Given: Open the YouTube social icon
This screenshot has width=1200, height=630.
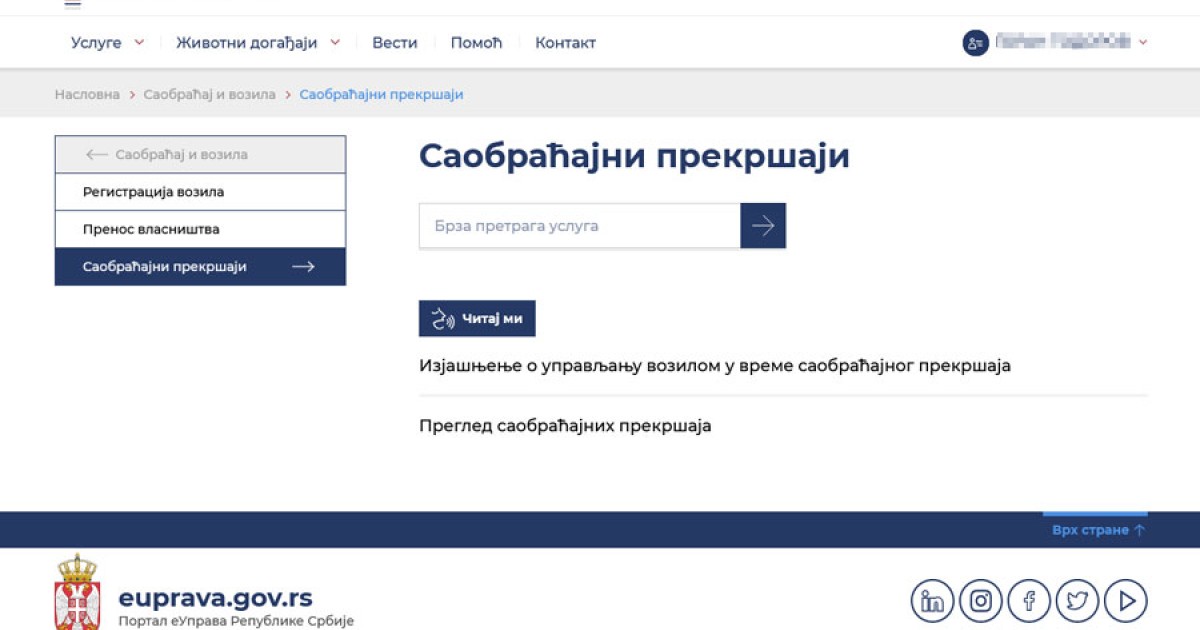Looking at the screenshot, I should (1126, 601).
